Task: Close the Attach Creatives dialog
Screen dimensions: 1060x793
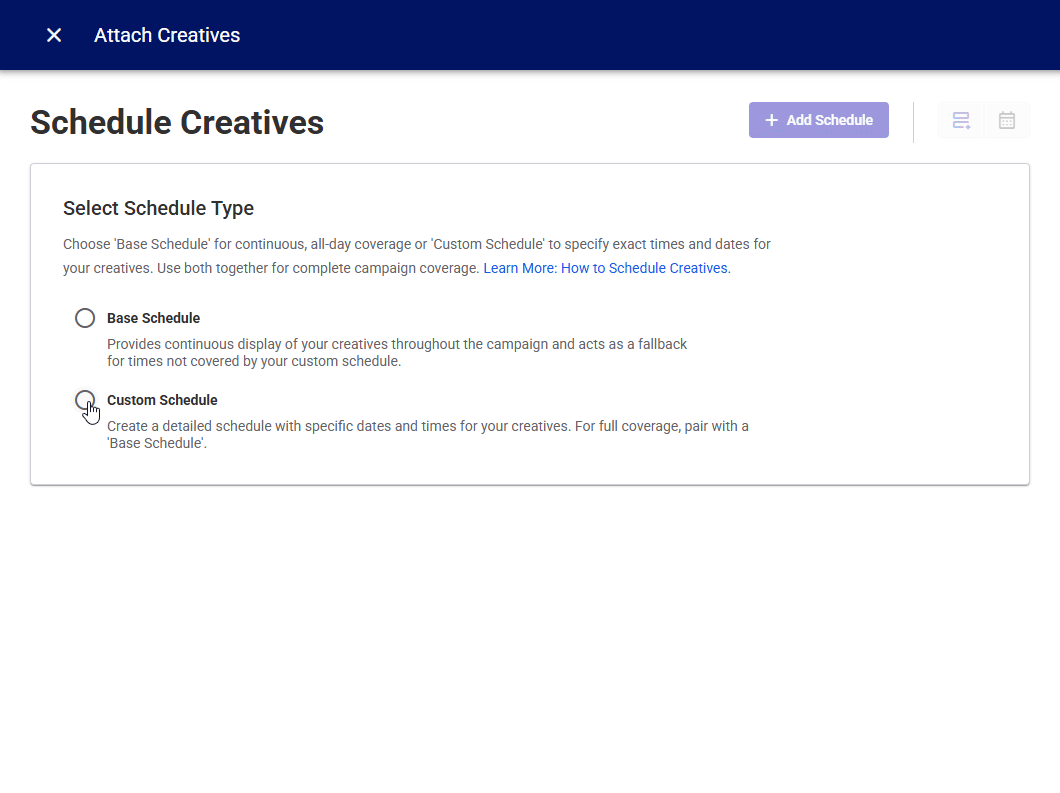Action: click(54, 35)
